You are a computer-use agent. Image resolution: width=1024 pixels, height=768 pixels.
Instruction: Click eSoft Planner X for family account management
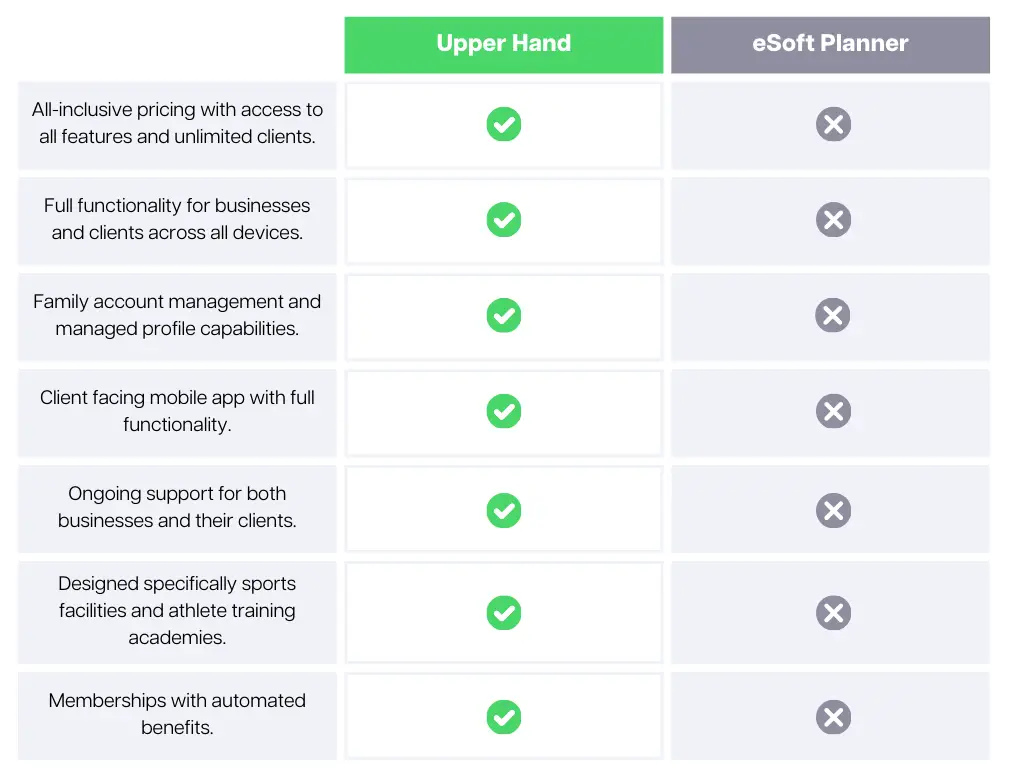pyautogui.click(x=833, y=315)
